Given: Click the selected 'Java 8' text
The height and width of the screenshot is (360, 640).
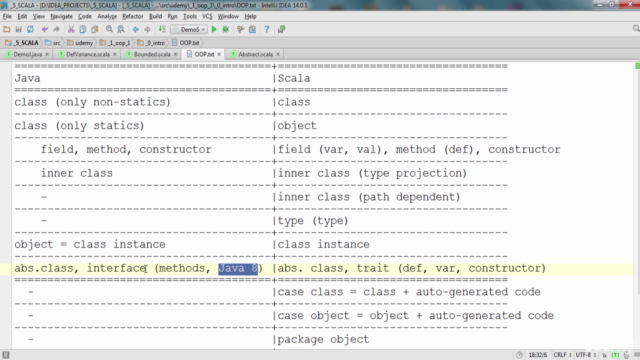Looking at the screenshot, I should tap(238, 268).
